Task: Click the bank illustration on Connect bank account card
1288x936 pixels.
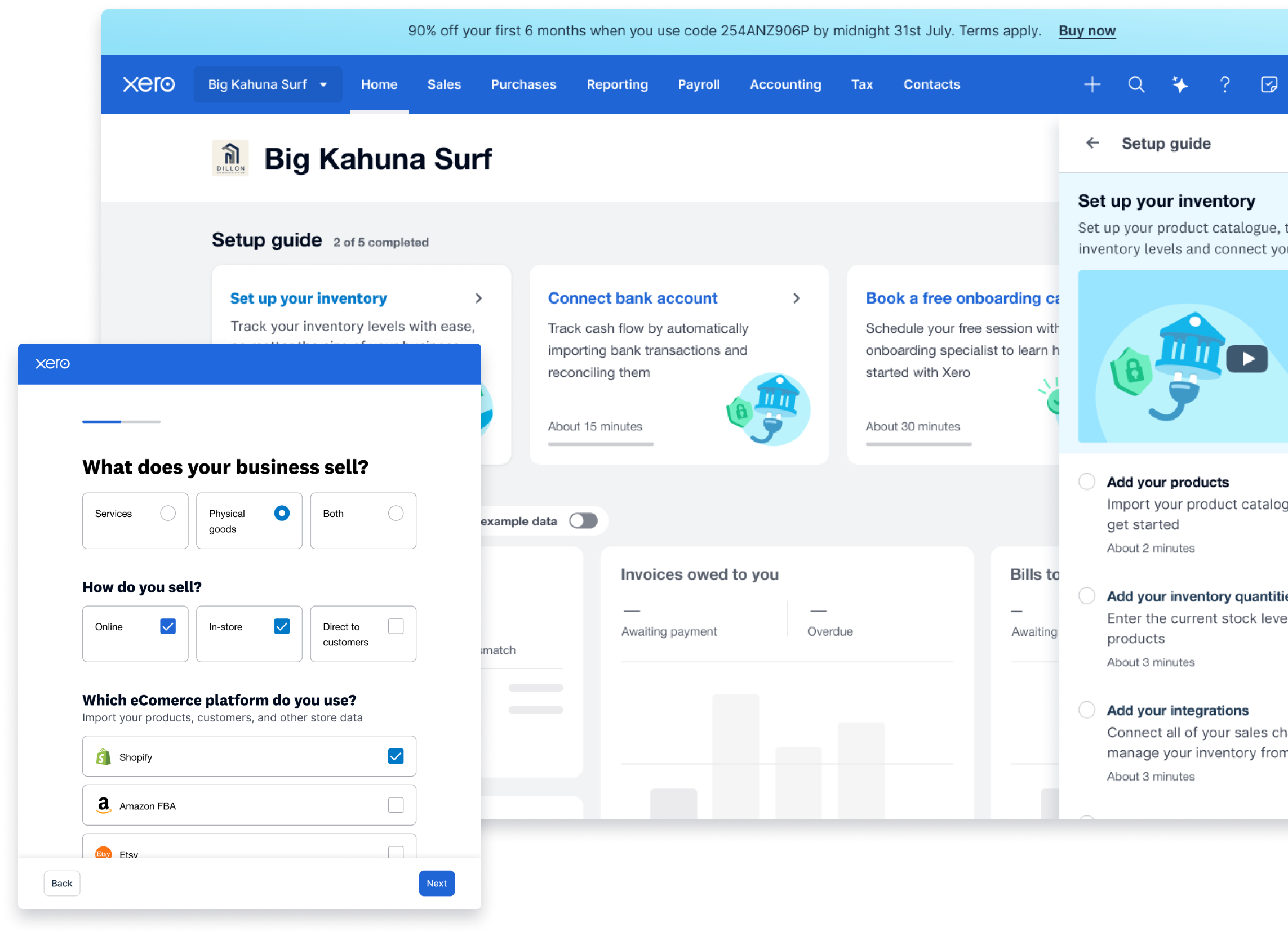Action: (769, 408)
